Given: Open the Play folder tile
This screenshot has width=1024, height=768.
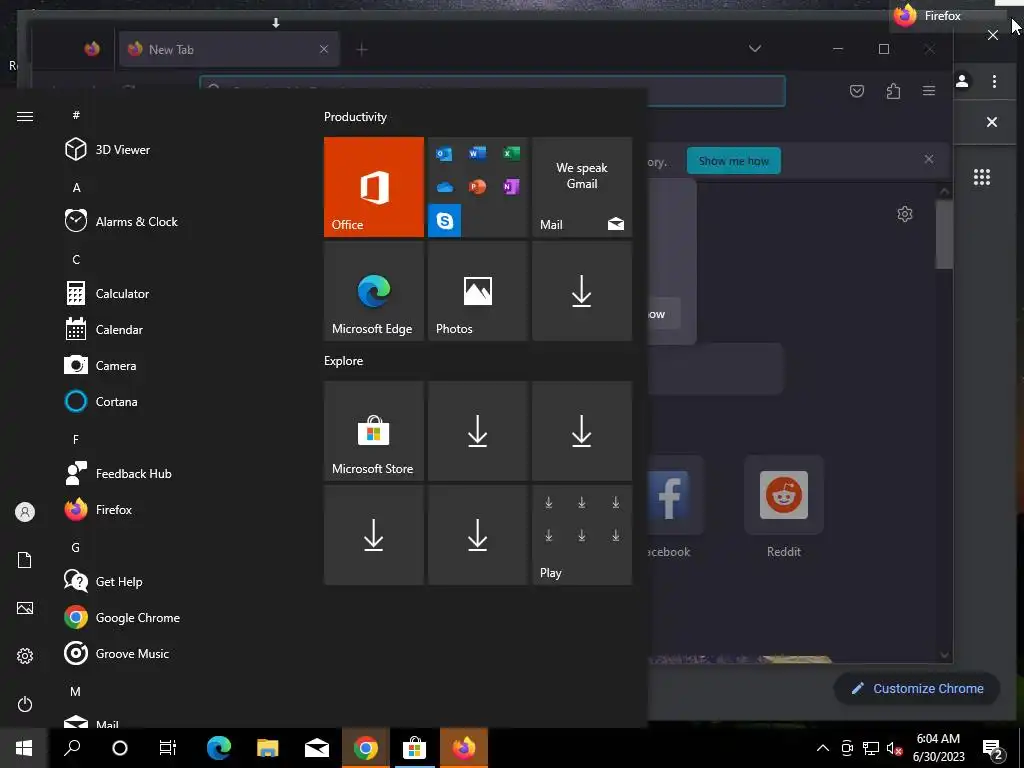Looking at the screenshot, I should tap(582, 535).
